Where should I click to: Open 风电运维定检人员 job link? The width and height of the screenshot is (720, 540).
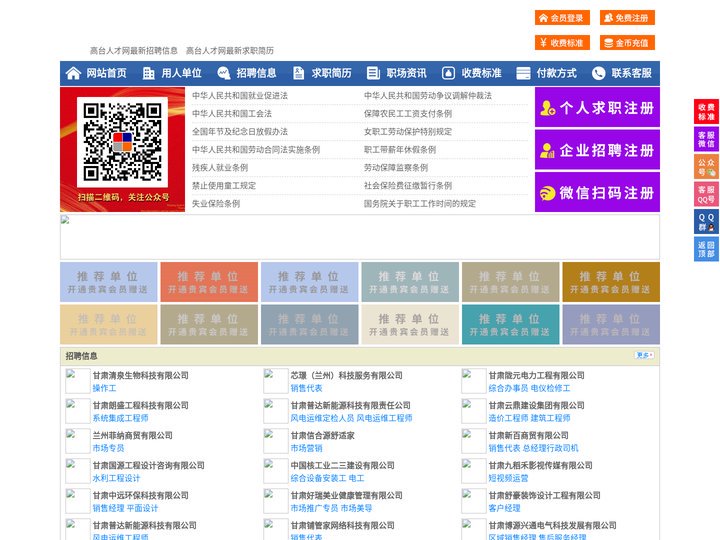[x=322, y=418]
